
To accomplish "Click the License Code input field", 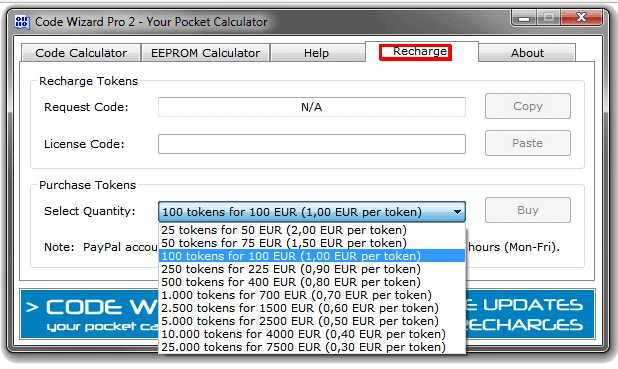I will [x=312, y=144].
